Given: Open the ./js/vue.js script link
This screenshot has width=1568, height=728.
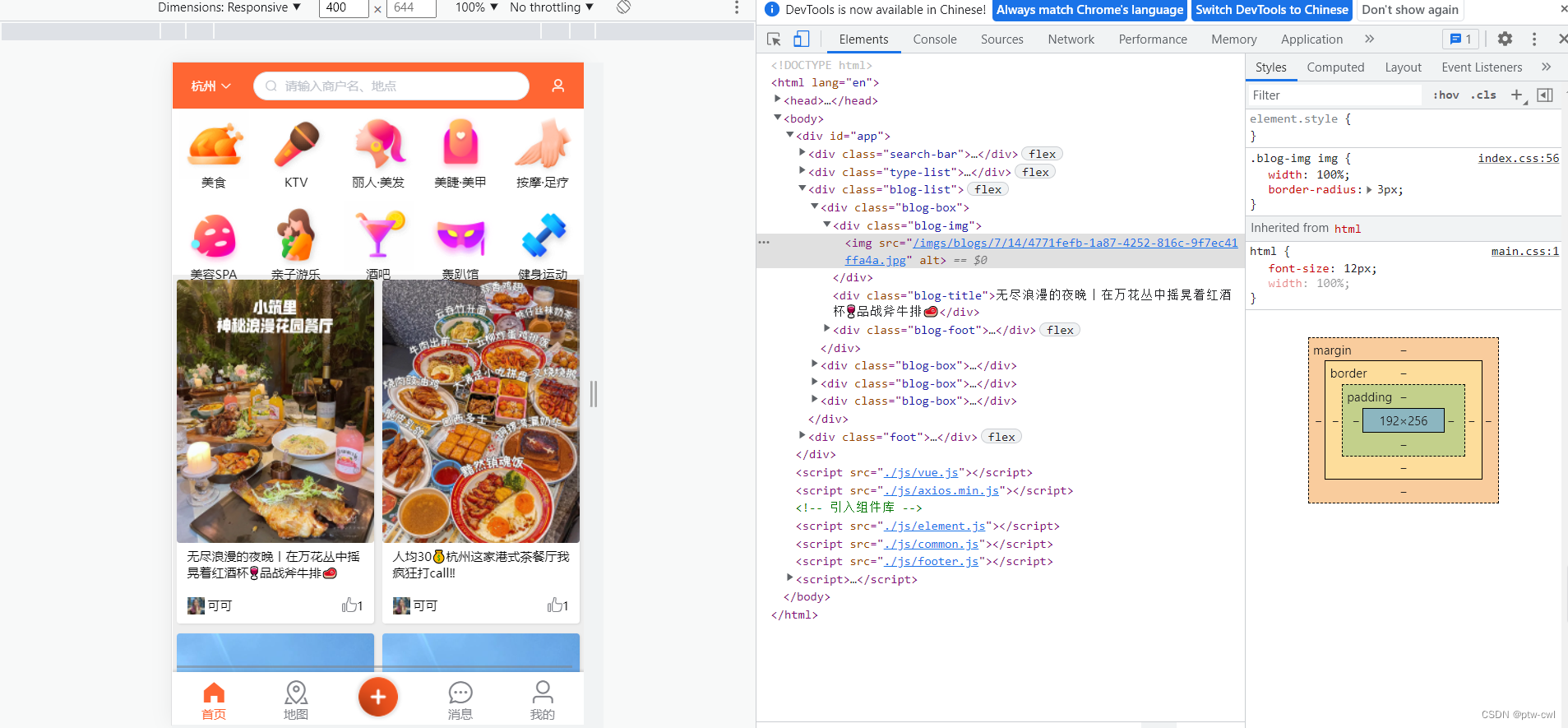Looking at the screenshot, I should 921,472.
